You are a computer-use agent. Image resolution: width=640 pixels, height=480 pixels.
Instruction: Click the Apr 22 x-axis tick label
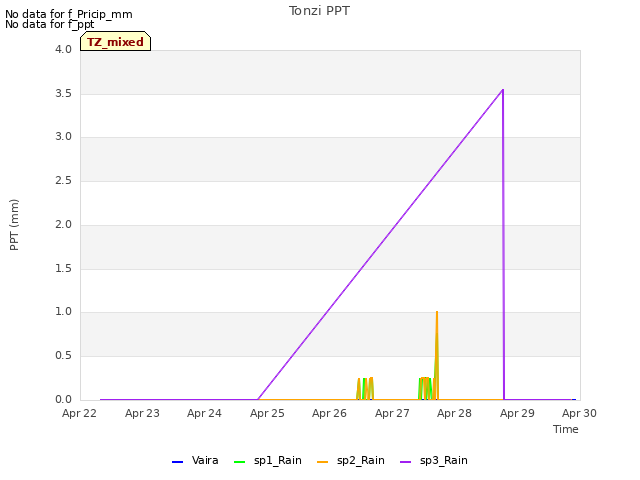pos(79,413)
